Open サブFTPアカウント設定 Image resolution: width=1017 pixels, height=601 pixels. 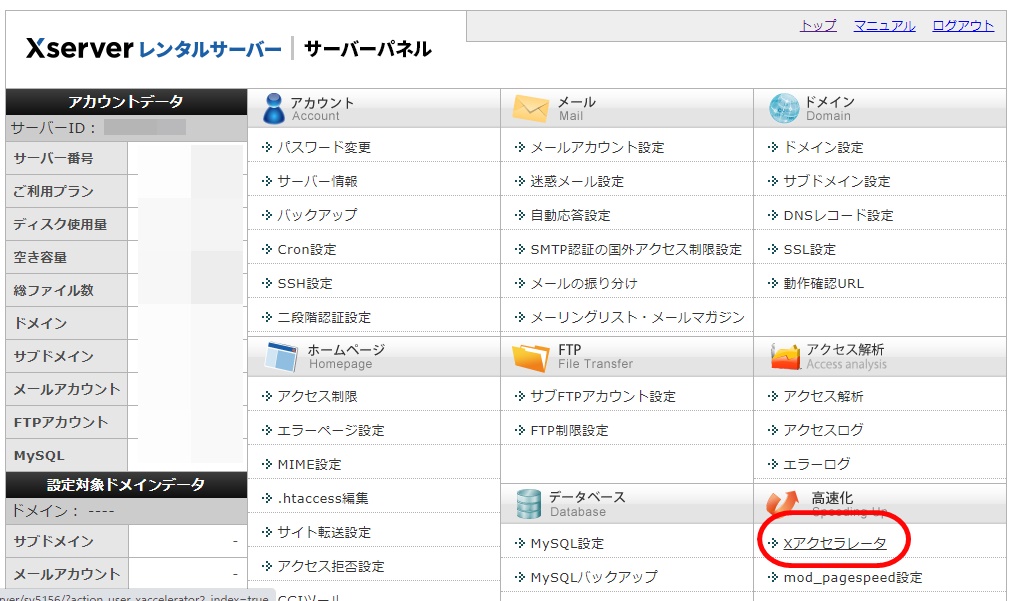click(603, 396)
